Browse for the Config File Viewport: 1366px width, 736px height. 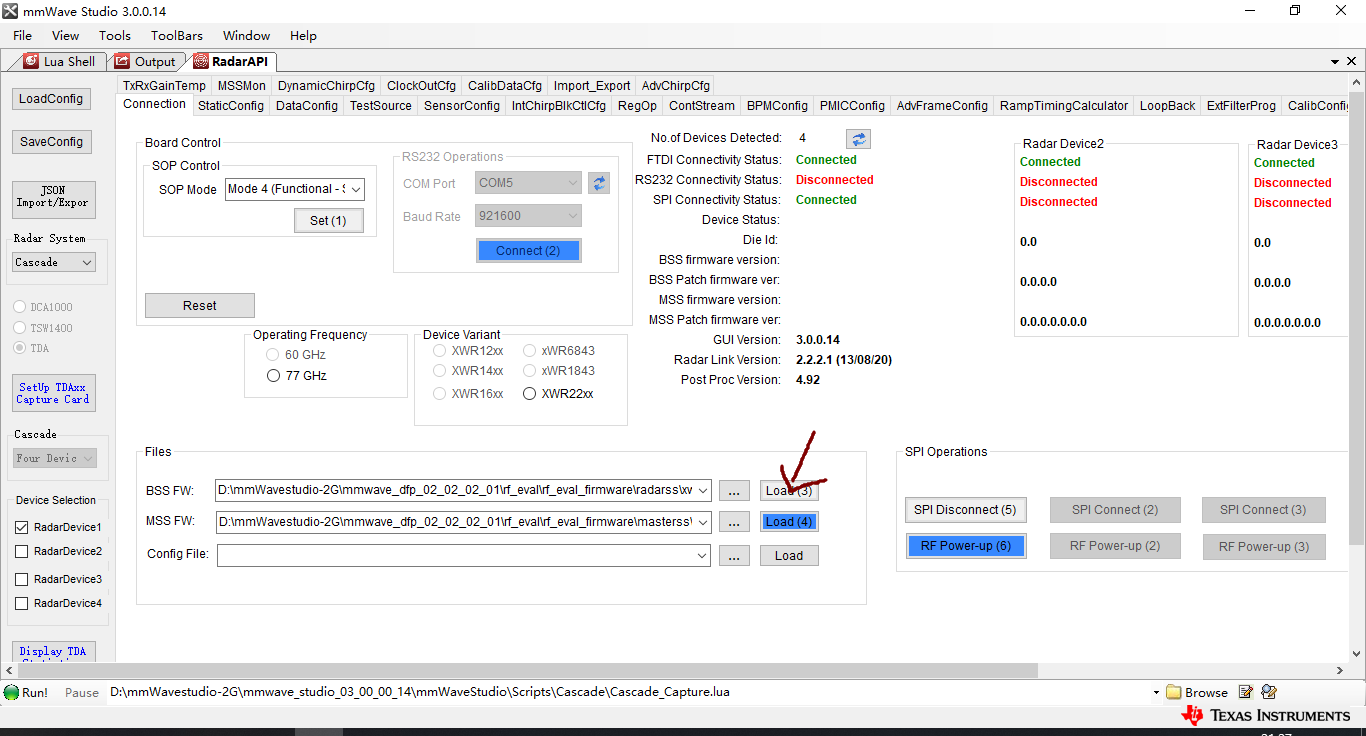734,555
